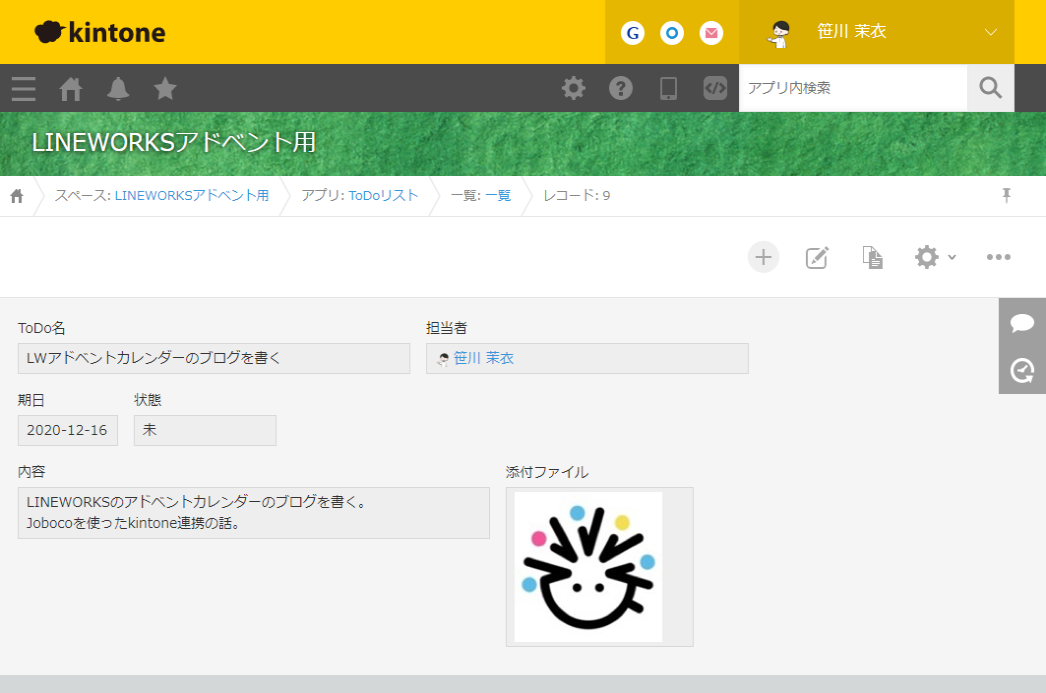Image resolution: width=1046 pixels, height=693 pixels.
Task: Open JavaScript customization via code icon
Action: [714, 88]
